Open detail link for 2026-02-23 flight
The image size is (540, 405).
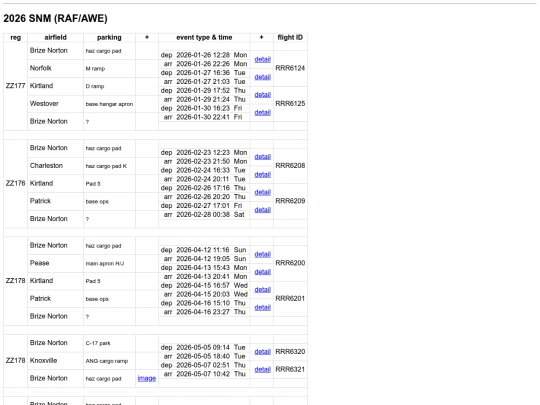(262, 157)
